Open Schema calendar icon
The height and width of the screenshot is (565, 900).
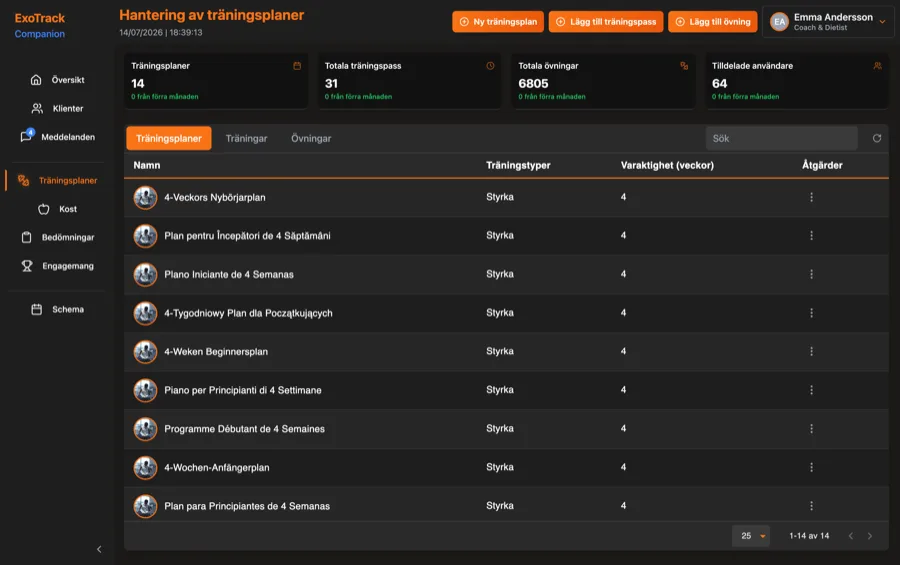(x=37, y=309)
